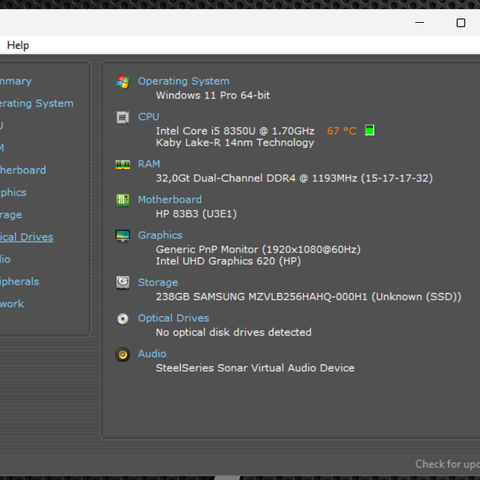The width and height of the screenshot is (480, 480).
Task: Select Graphics in the sidebar
Action: 13,193
